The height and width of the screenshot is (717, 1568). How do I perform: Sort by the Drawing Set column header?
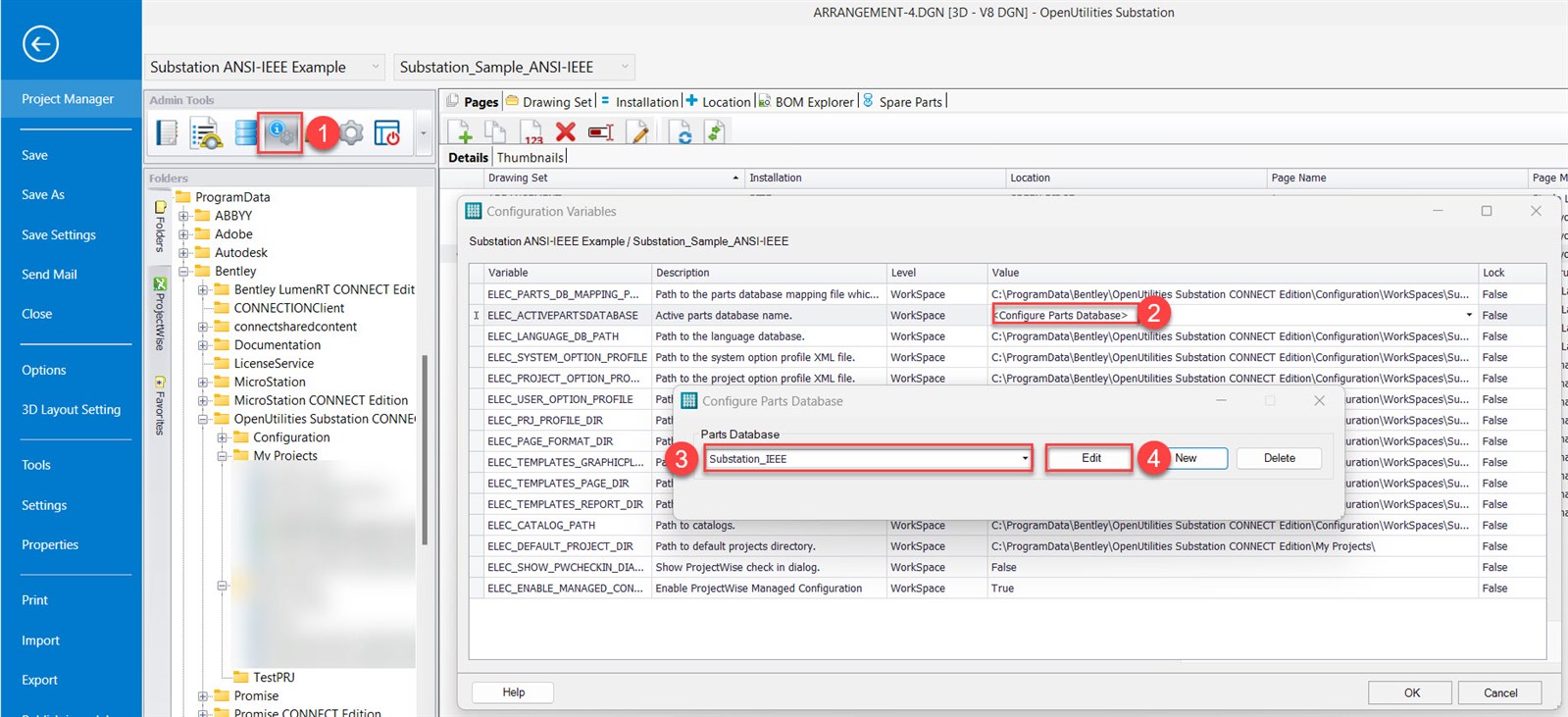click(x=614, y=178)
